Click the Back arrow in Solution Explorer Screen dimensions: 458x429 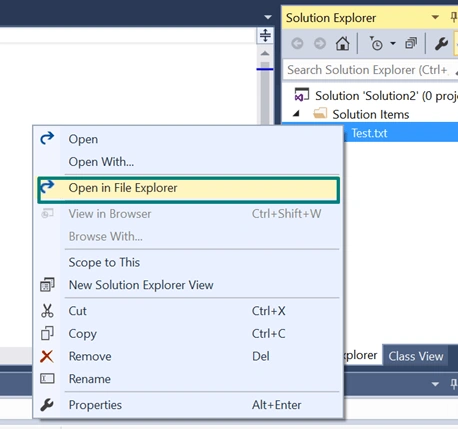click(x=297, y=44)
